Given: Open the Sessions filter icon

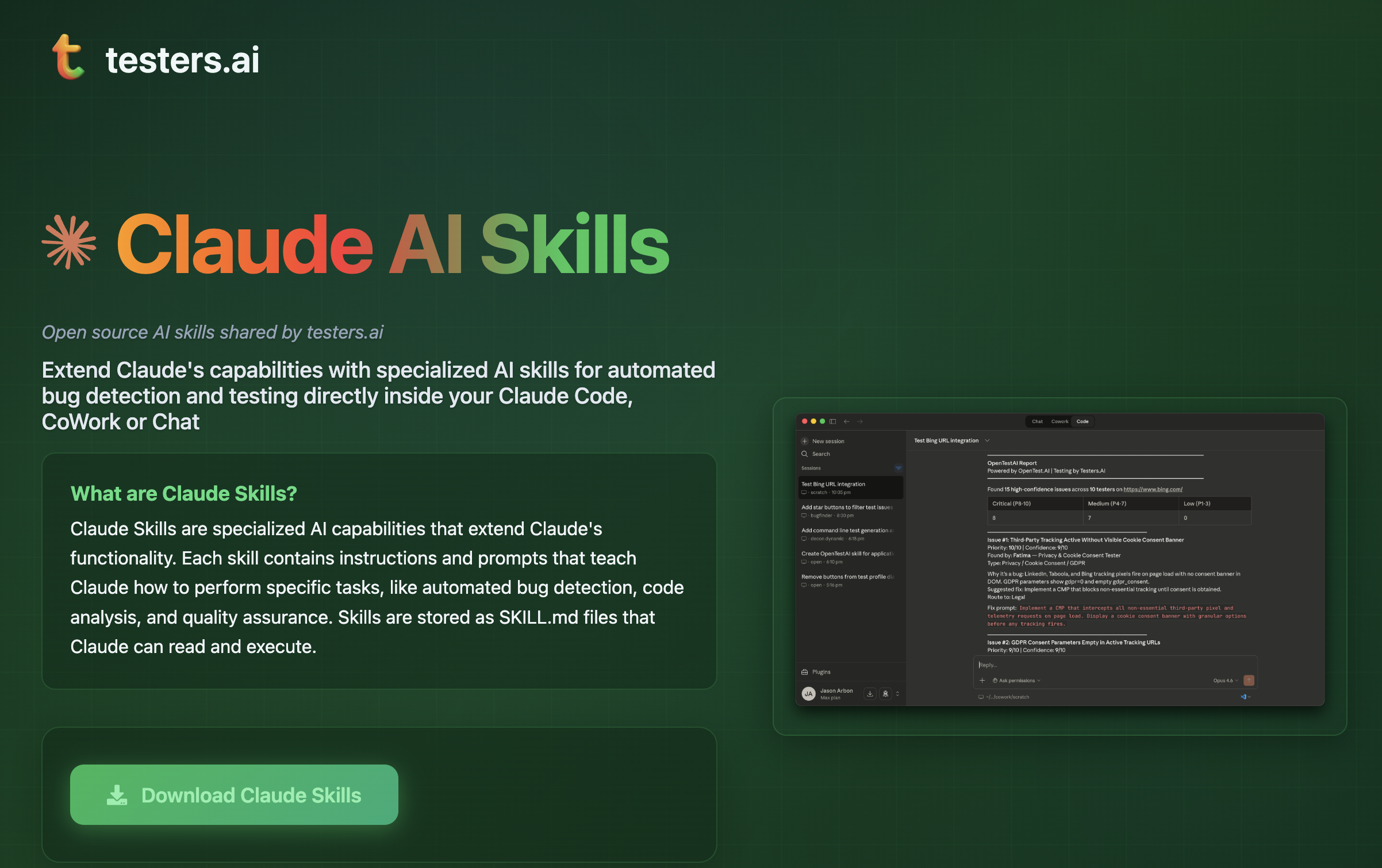Looking at the screenshot, I should pos(898,468).
